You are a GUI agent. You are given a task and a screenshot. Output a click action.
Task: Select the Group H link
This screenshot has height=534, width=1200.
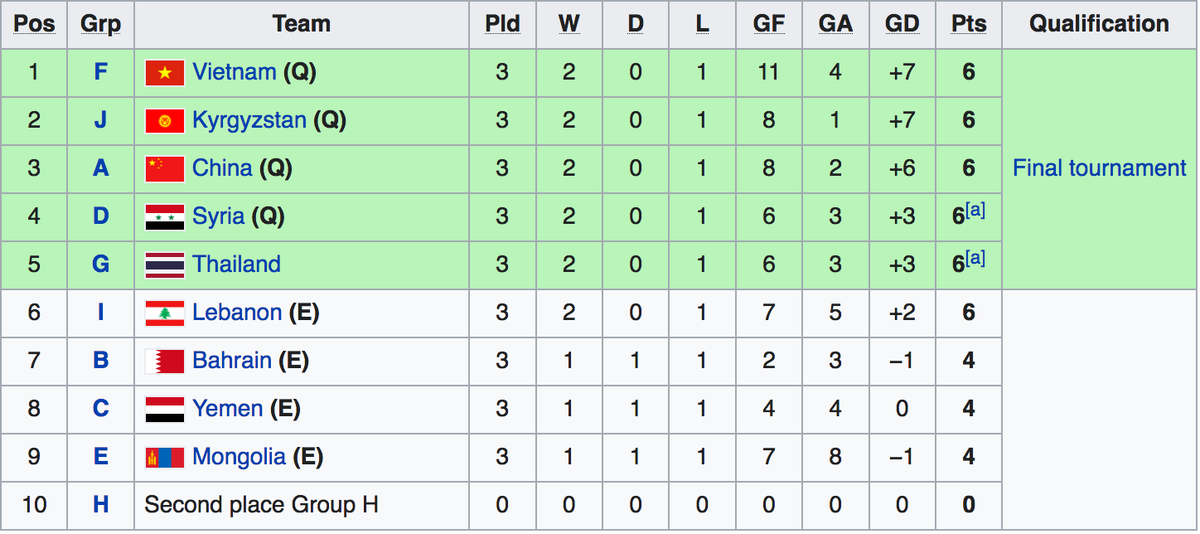[x=101, y=504]
